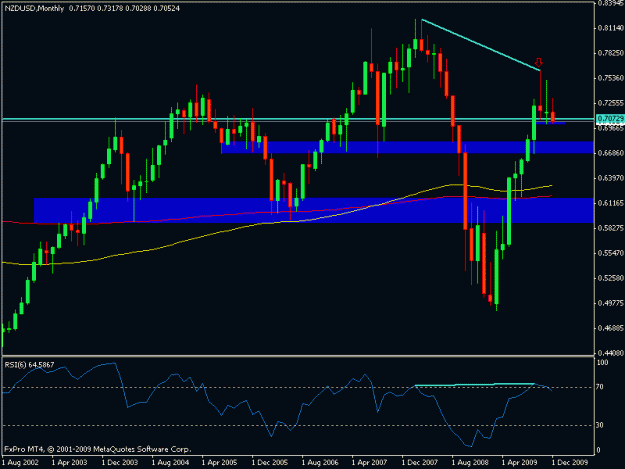Select the cyan trendline in RSI window

coord(474,385)
